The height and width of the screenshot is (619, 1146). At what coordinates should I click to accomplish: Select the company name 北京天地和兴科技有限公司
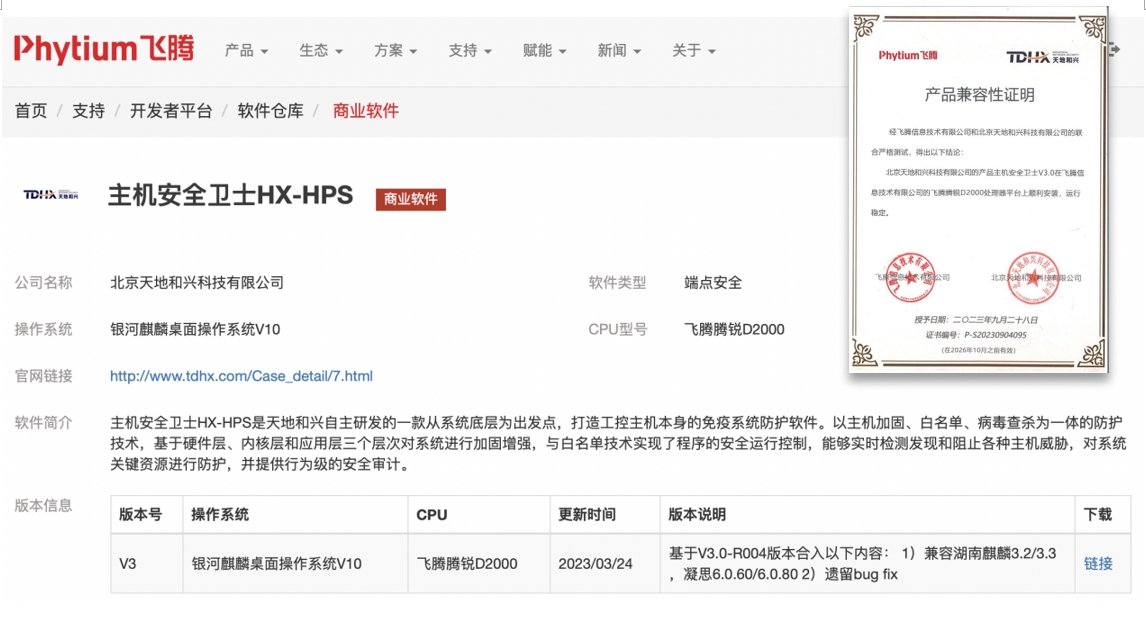(x=197, y=283)
